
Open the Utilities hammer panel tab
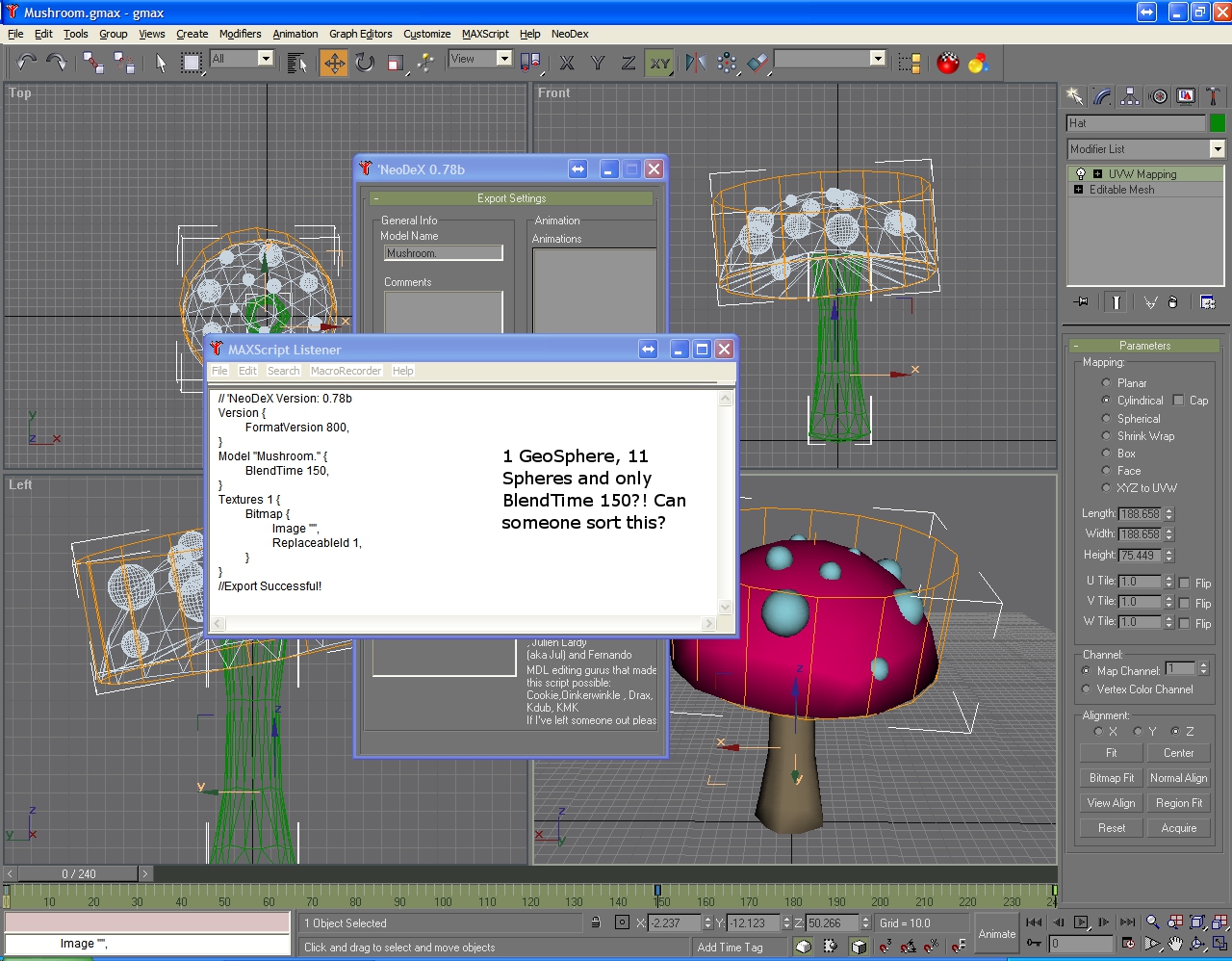[1213, 96]
